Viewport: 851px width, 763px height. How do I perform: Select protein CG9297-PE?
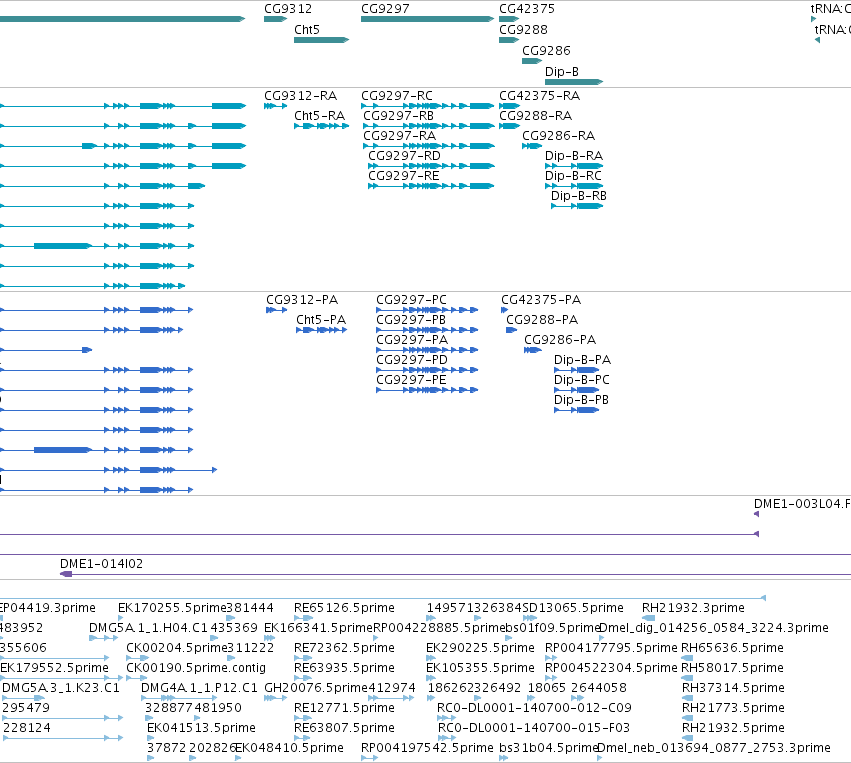427,390
